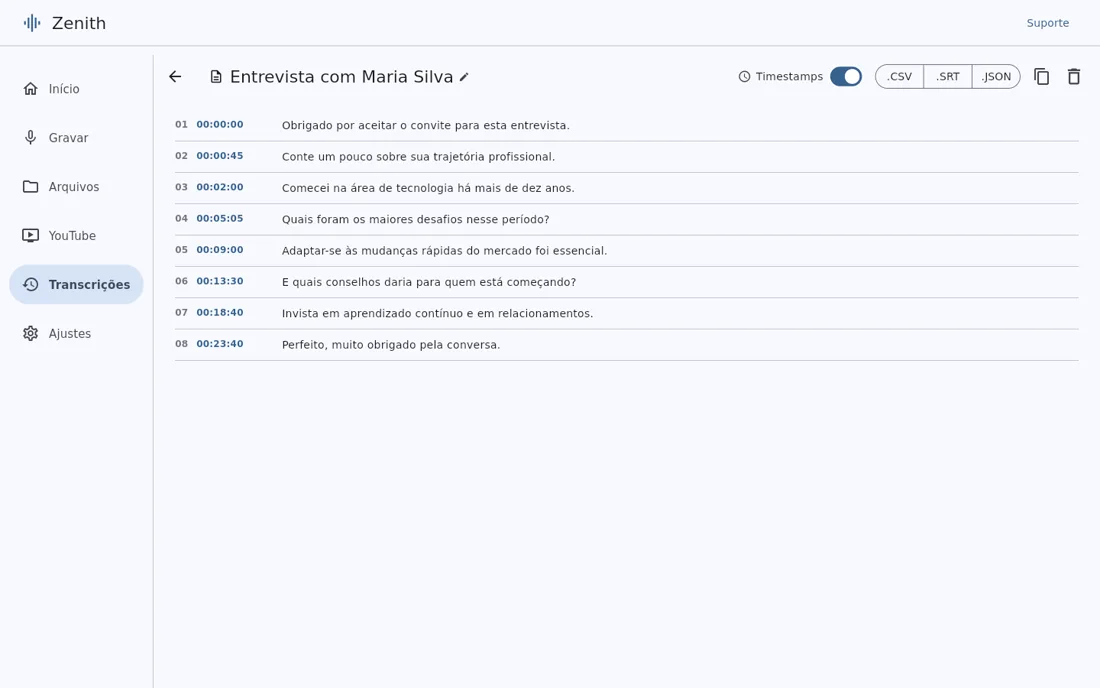Go to Início in sidebar
1100x688 pixels.
(x=76, y=88)
